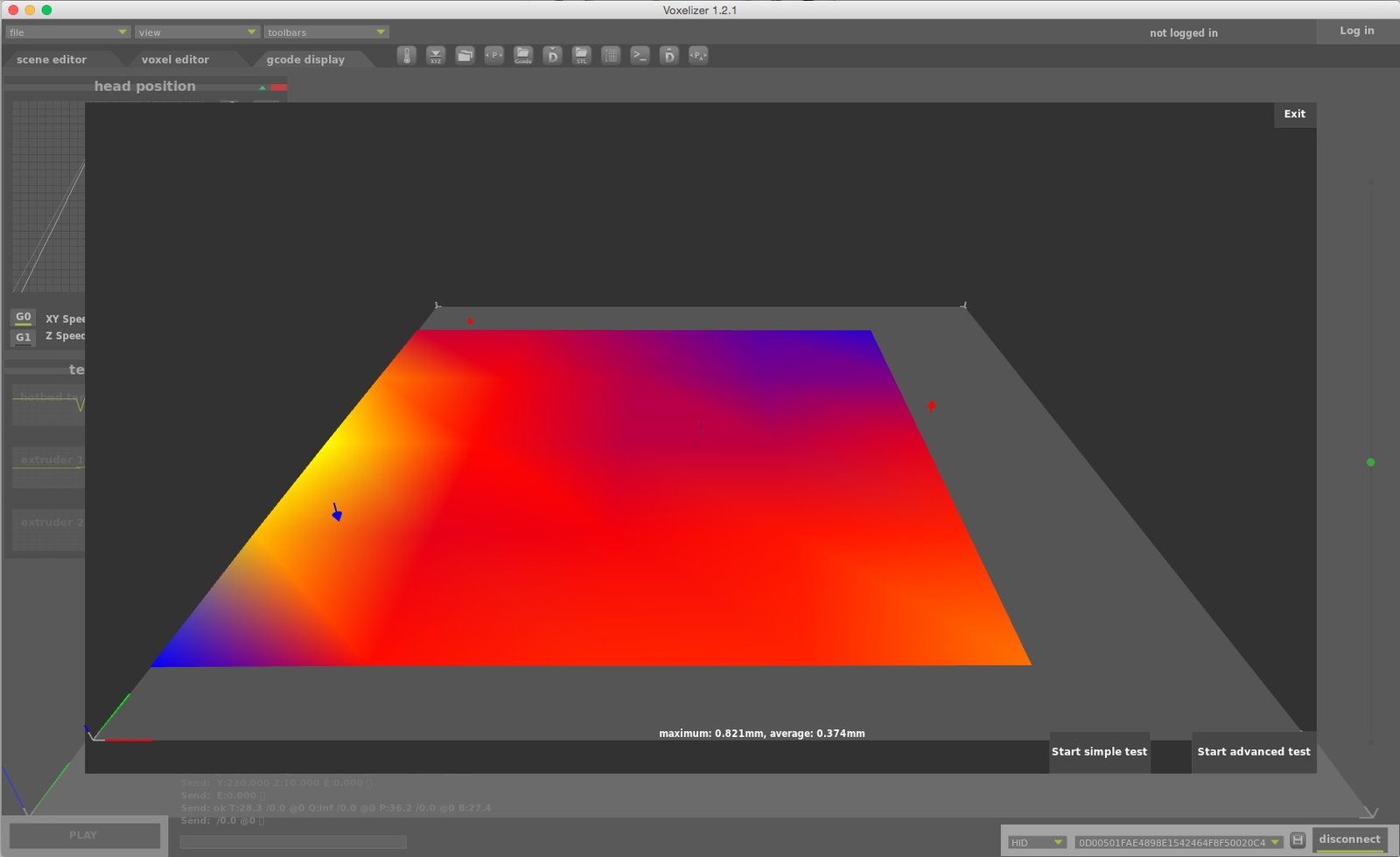Click the bed grid calibration icon
The width and height of the screenshot is (1400, 857).
click(611, 56)
